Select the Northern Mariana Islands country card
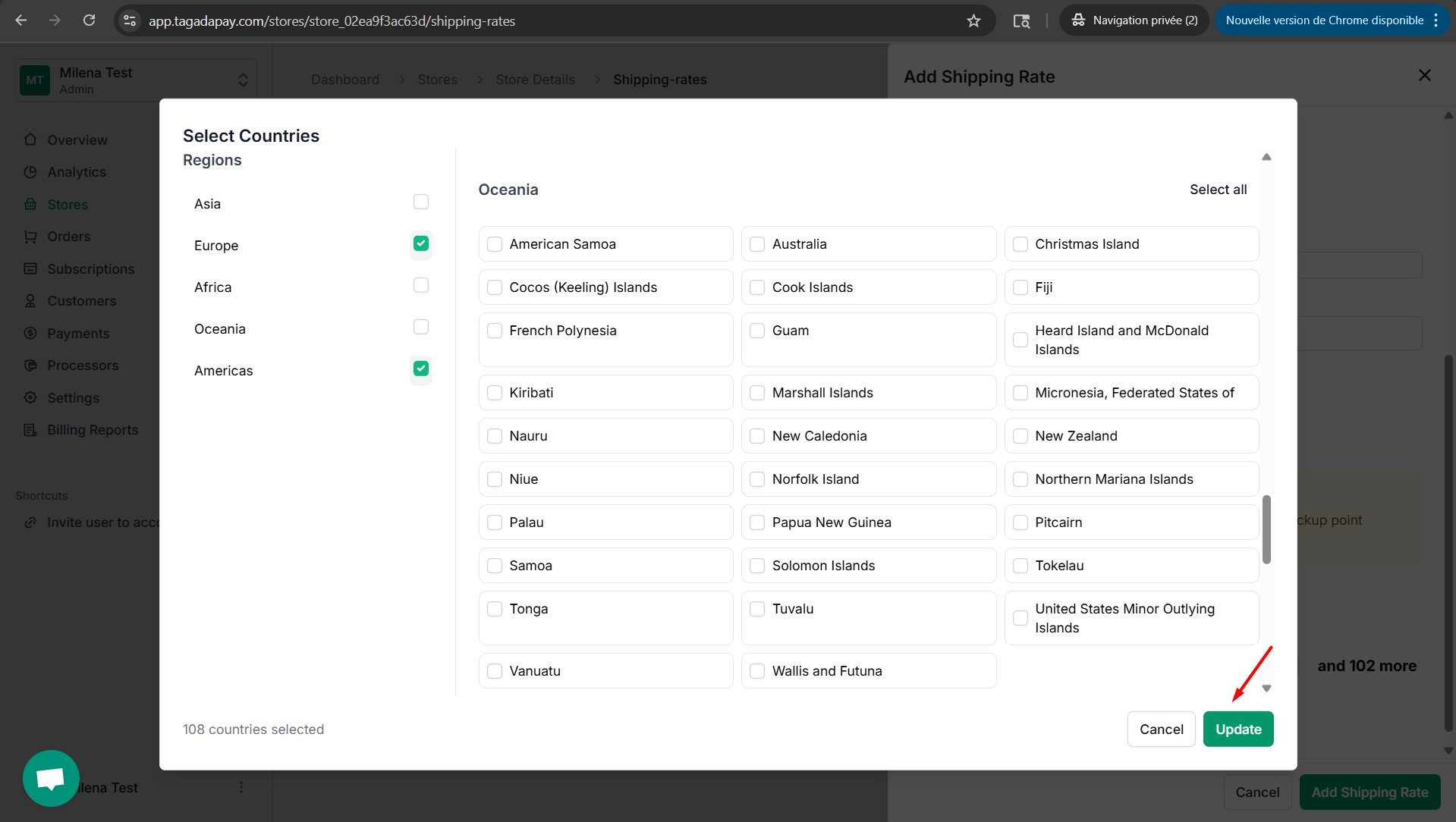 1131,479
